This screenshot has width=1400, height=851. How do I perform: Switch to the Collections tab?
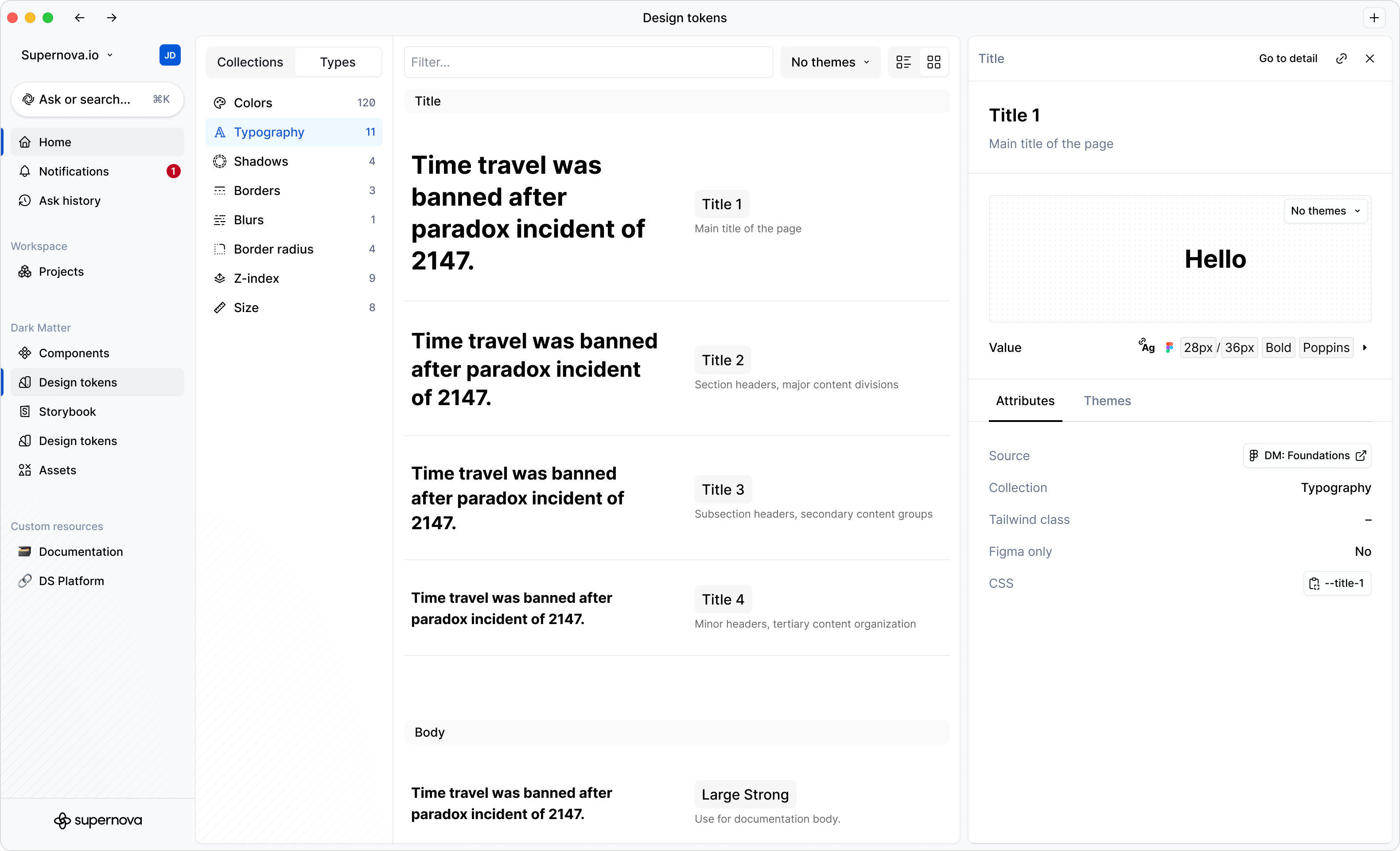[x=250, y=62]
